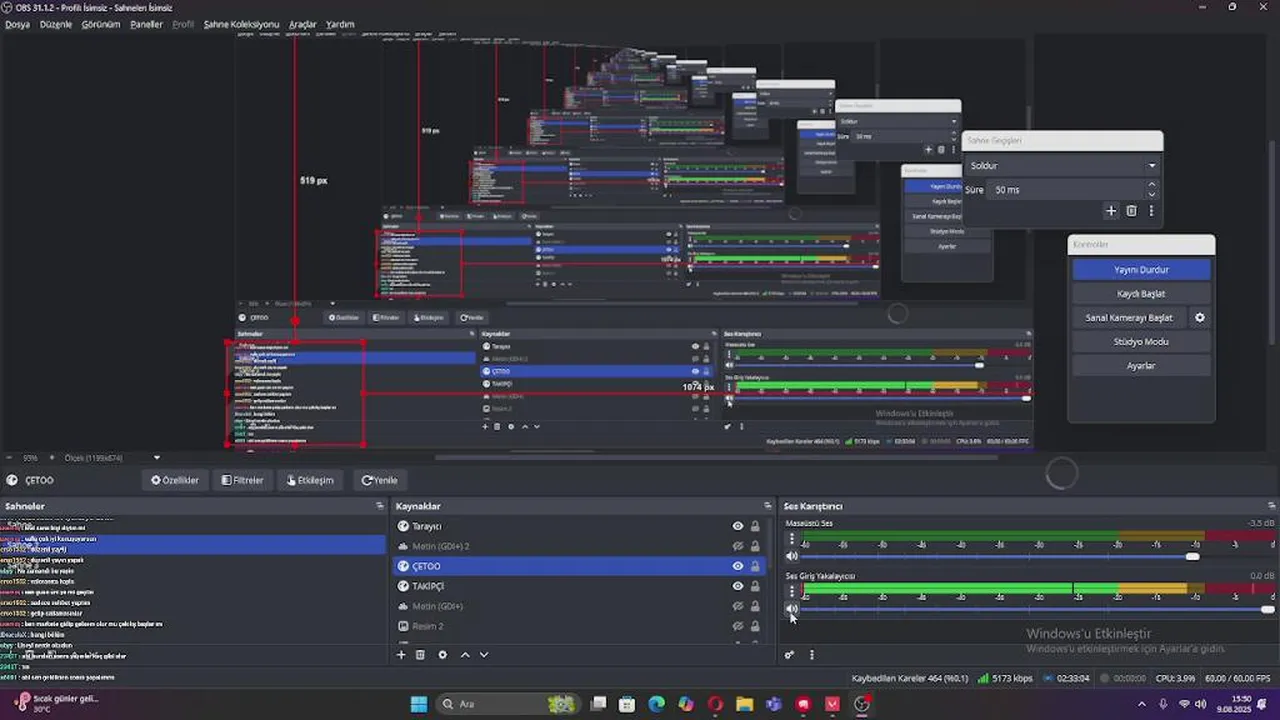Open File Explorer from the taskbar
This screenshot has width=1280, height=720.
[744, 704]
